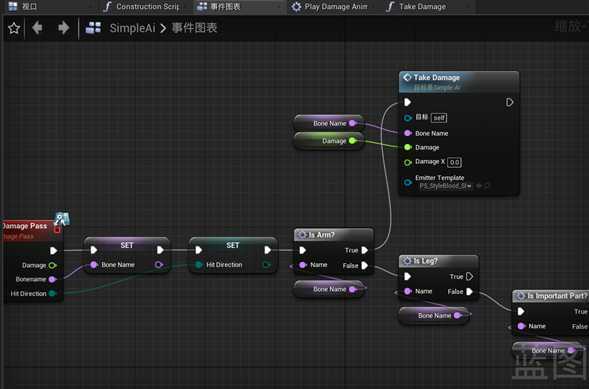589x389 pixels.
Task: Select the Take Damage node title
Action: pos(436,78)
